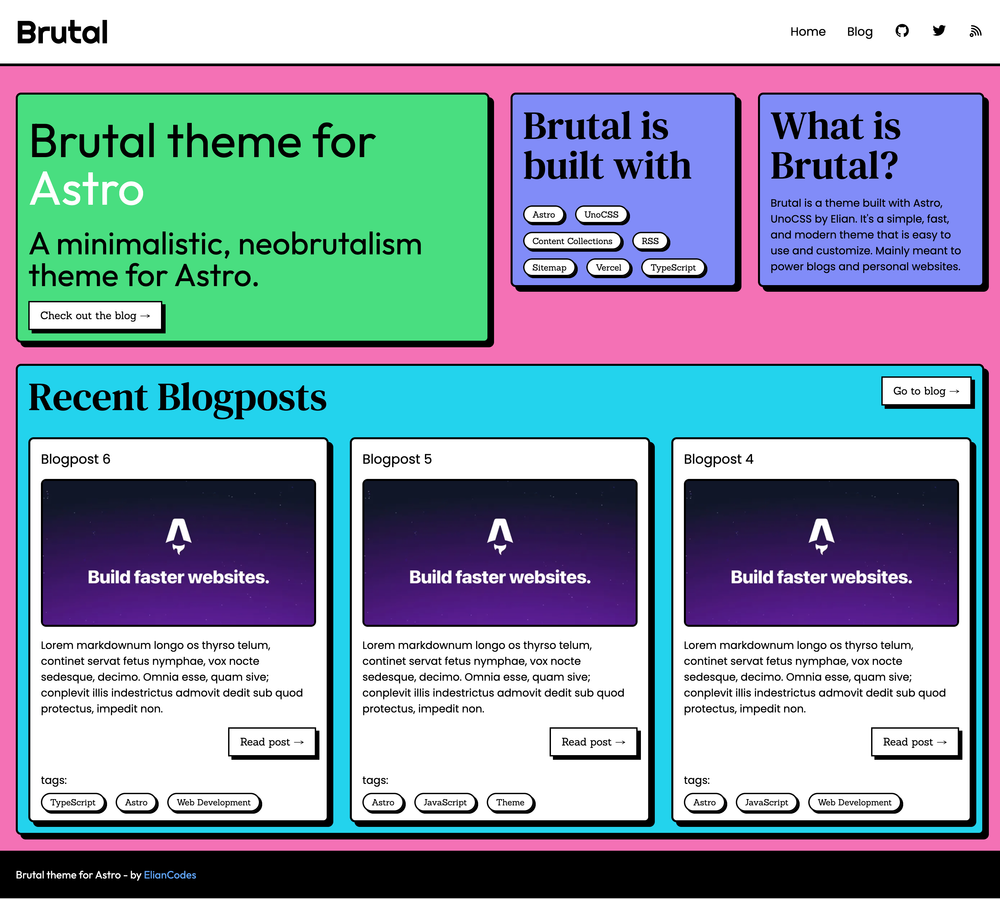
Task: Click the minimalistic, neobrutalism subtitle text
Action: [225, 259]
